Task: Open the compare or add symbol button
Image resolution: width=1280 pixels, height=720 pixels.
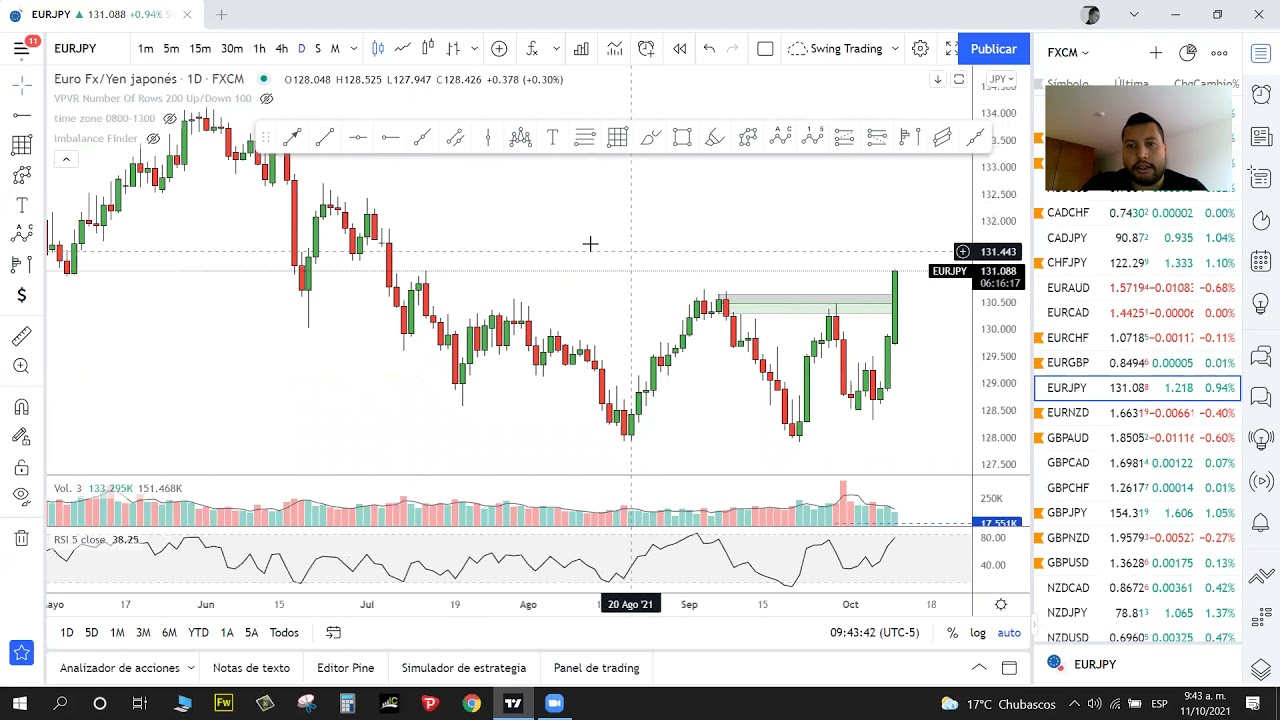Action: tap(499, 49)
